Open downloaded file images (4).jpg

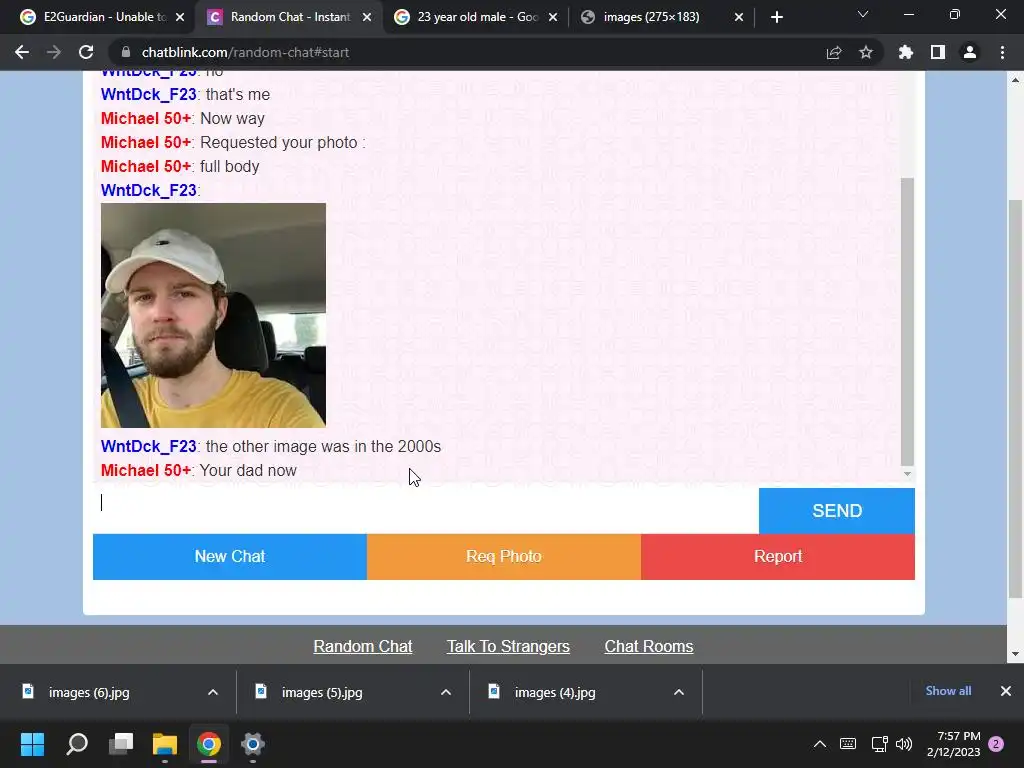pos(555,692)
